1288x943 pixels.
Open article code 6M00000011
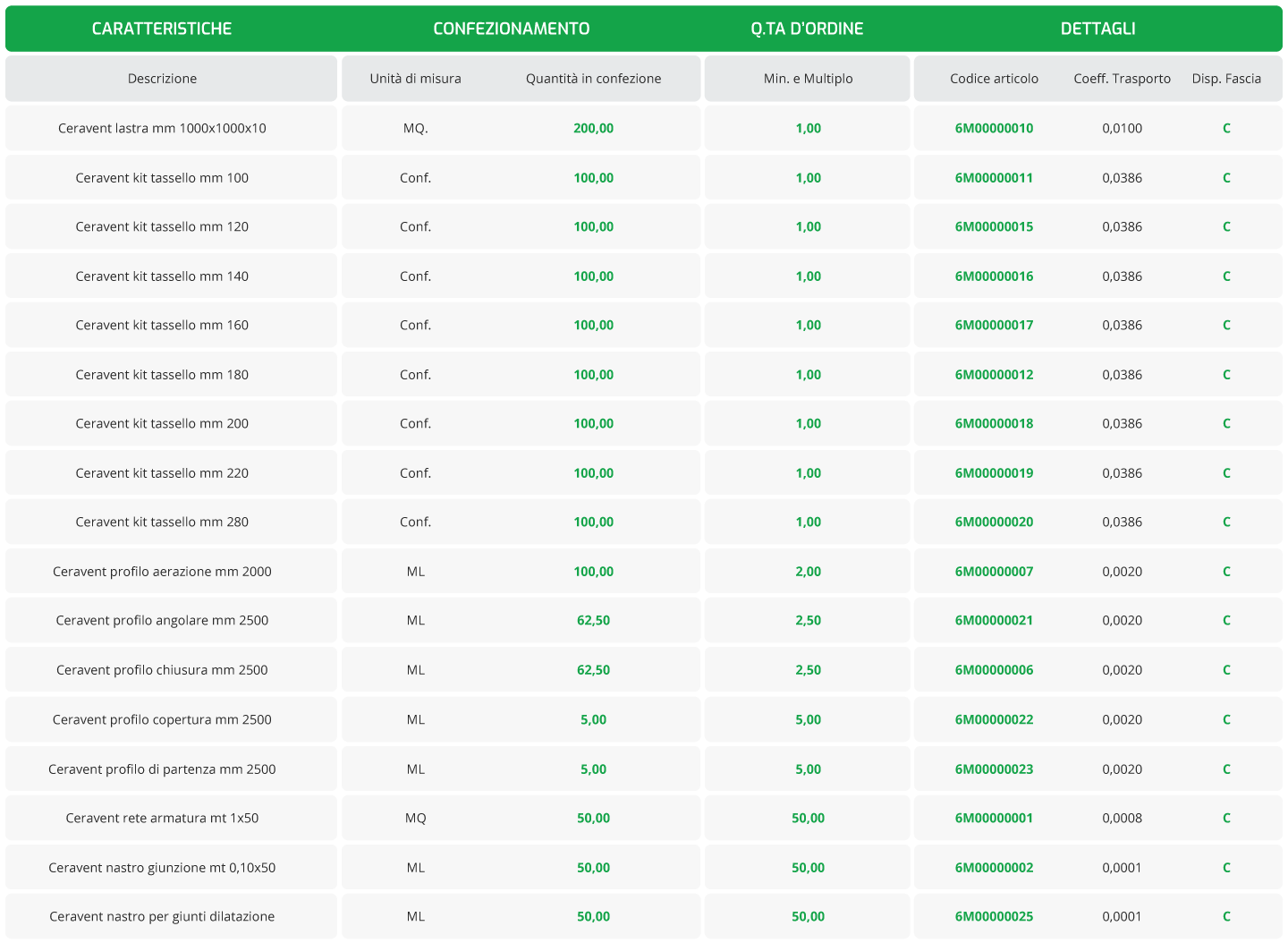click(x=995, y=178)
